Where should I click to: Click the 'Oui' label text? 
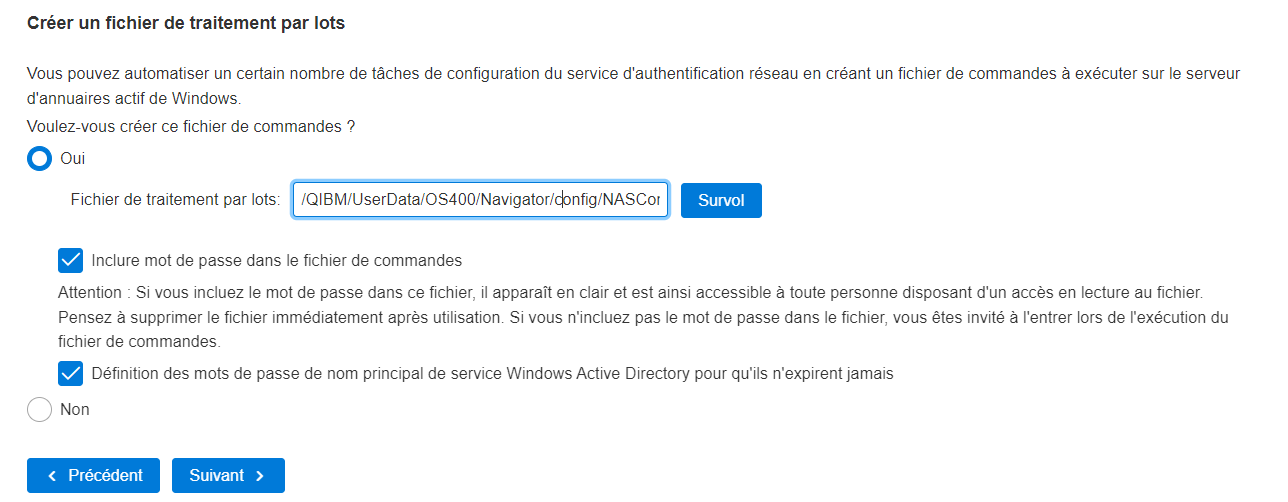72,159
